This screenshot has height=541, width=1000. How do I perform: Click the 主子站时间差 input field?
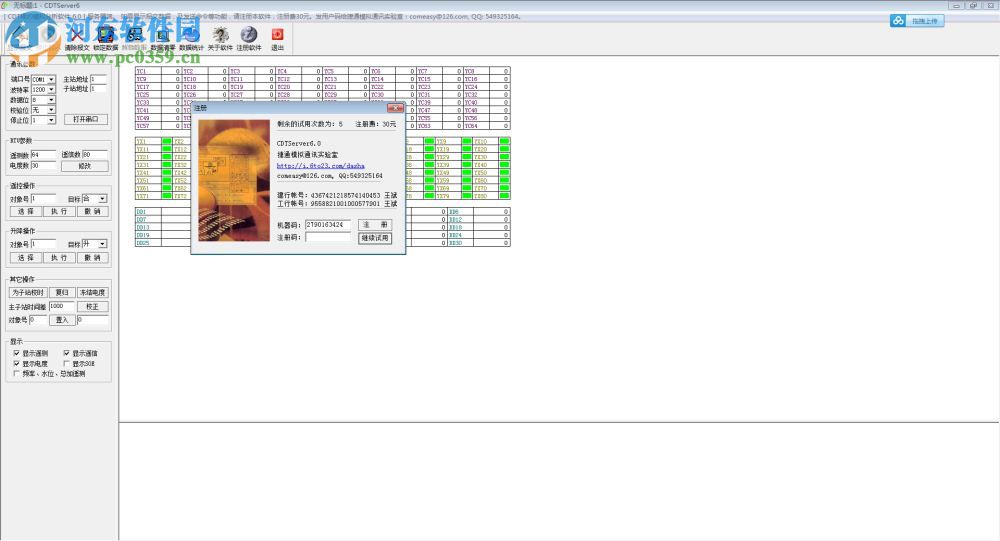pos(61,306)
